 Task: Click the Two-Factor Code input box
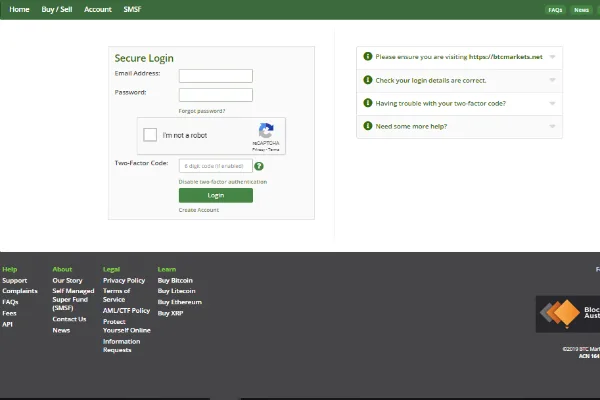pos(215,166)
